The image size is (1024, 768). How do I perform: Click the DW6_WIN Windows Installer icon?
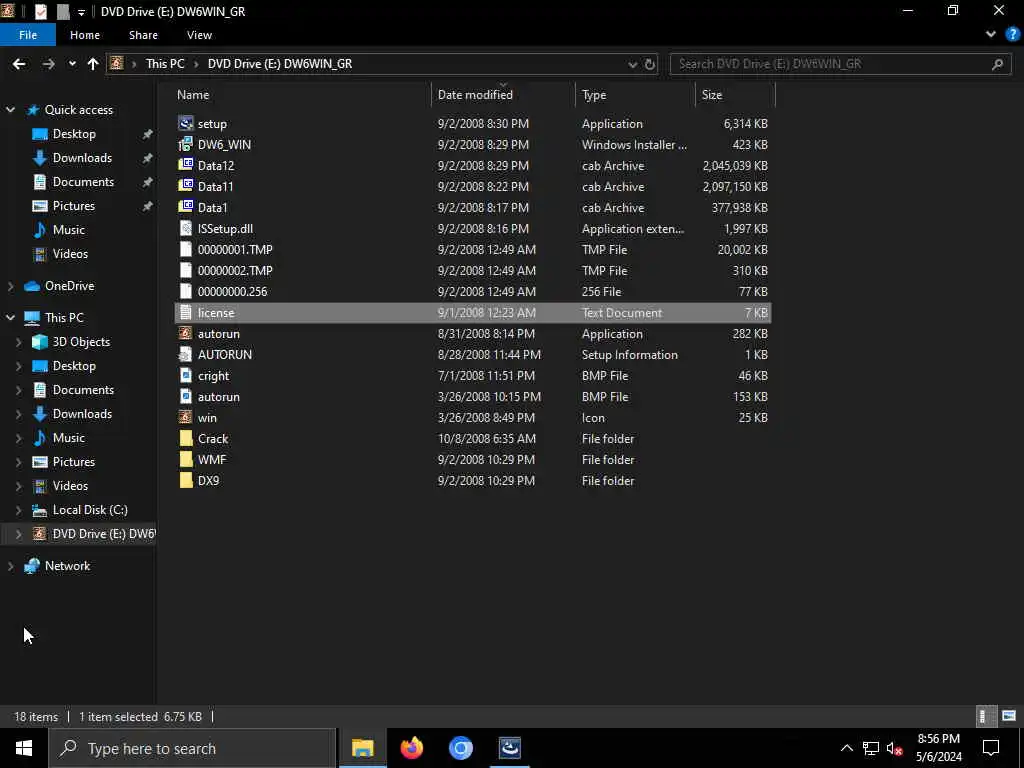click(x=186, y=144)
